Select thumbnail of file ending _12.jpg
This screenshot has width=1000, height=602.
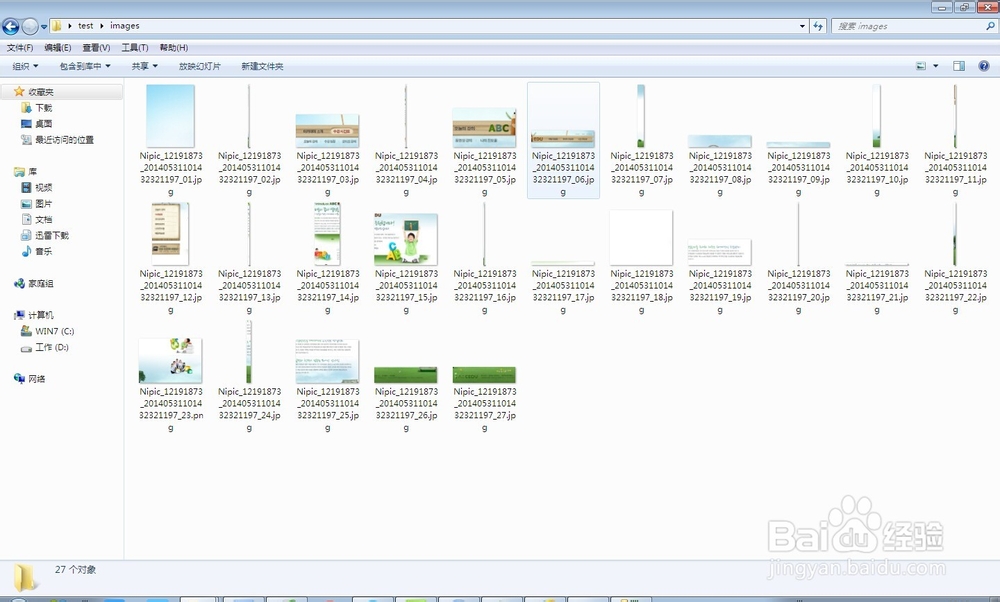coord(170,233)
